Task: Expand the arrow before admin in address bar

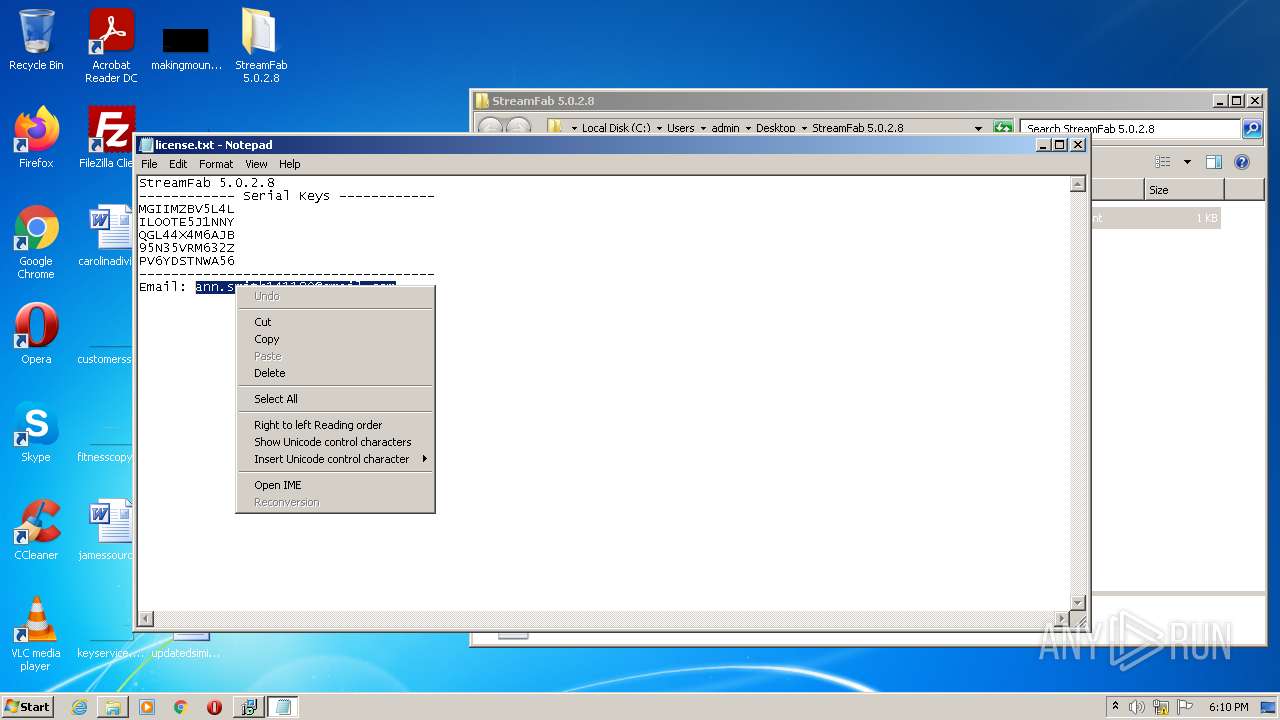Action: (x=703, y=128)
